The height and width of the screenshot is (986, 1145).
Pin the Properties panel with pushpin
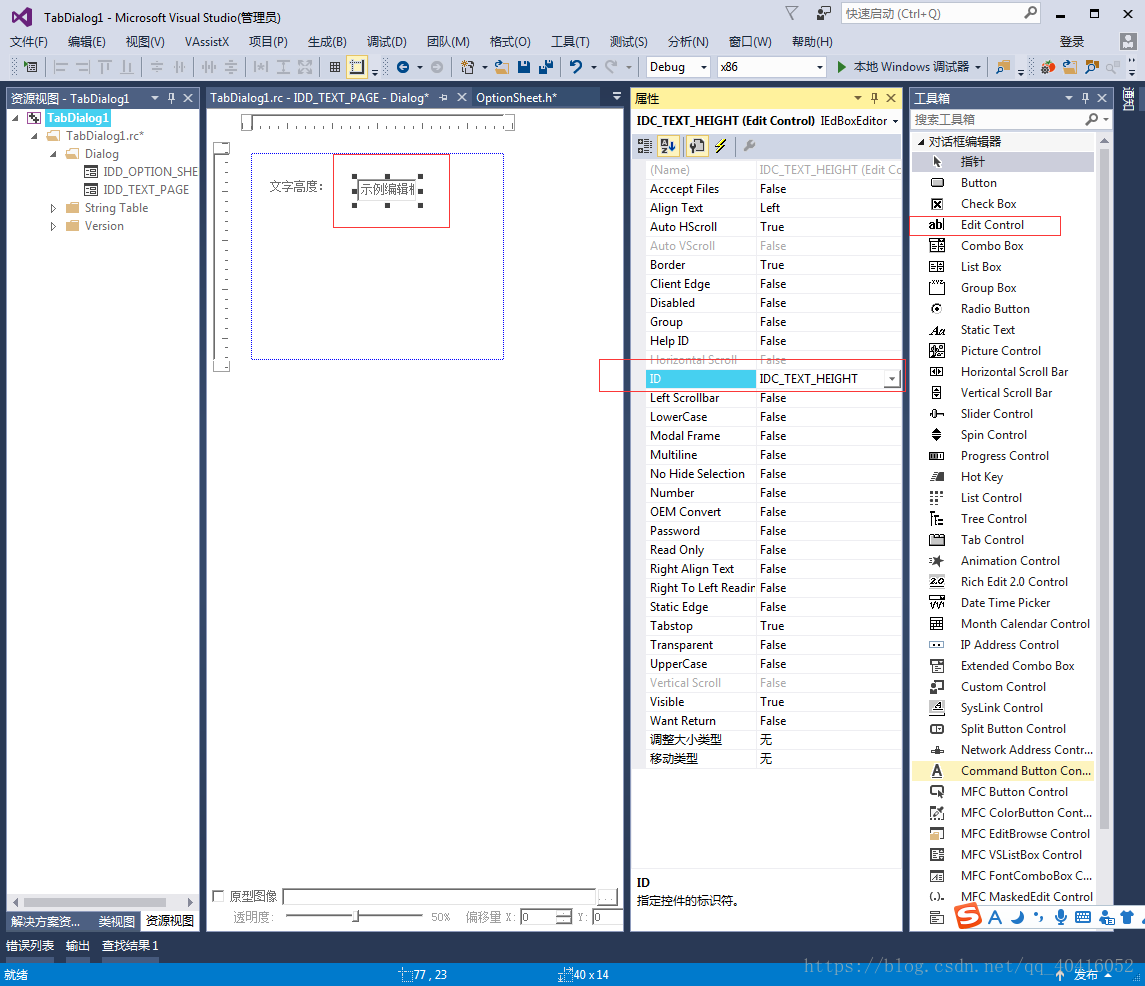tap(874, 98)
